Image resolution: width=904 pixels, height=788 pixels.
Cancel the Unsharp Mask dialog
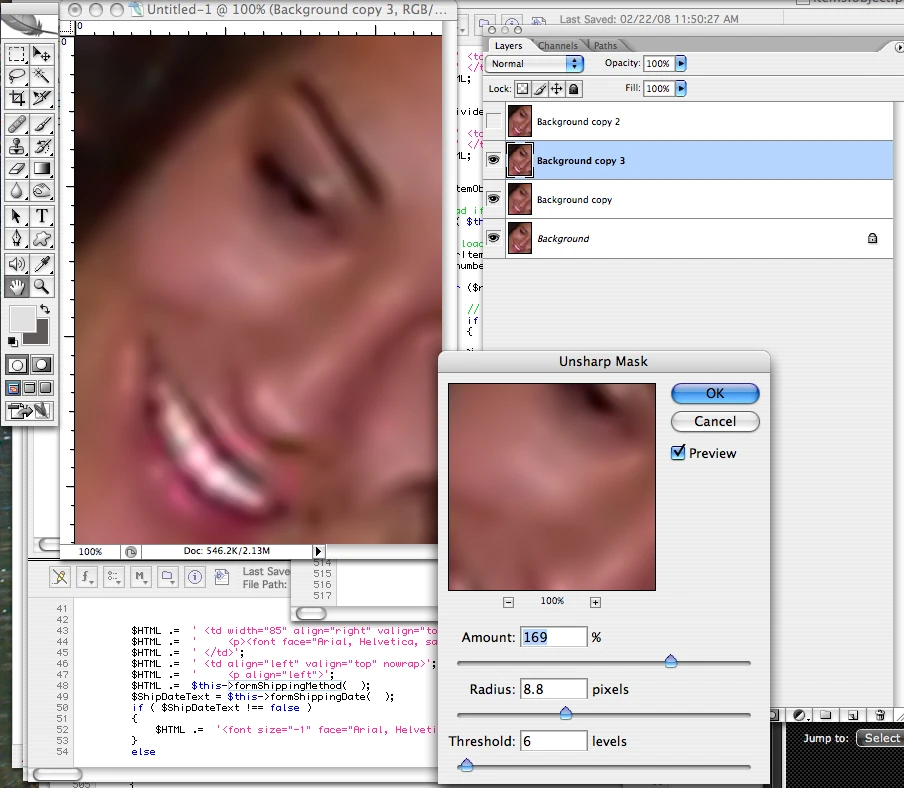tap(715, 421)
